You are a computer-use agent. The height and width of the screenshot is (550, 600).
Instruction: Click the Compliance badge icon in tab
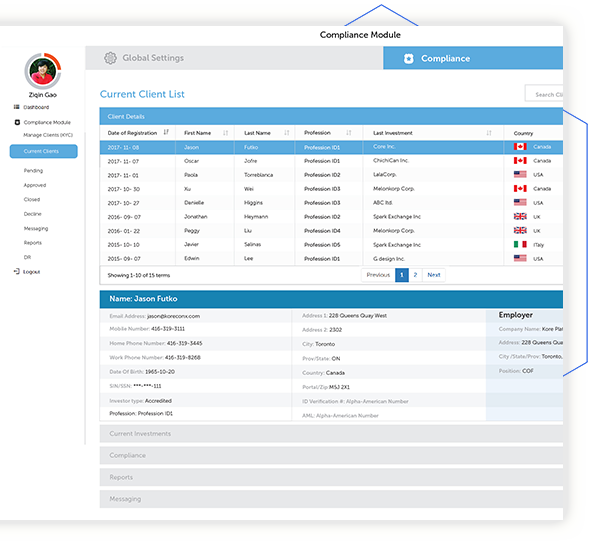pyautogui.click(x=409, y=59)
